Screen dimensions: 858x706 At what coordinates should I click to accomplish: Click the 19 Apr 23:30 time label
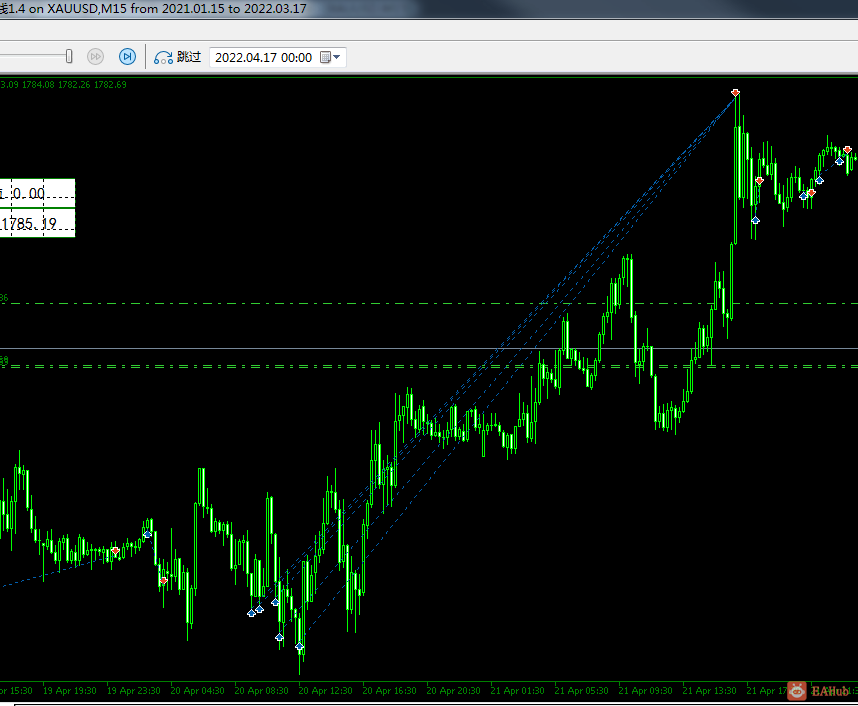click(134, 691)
